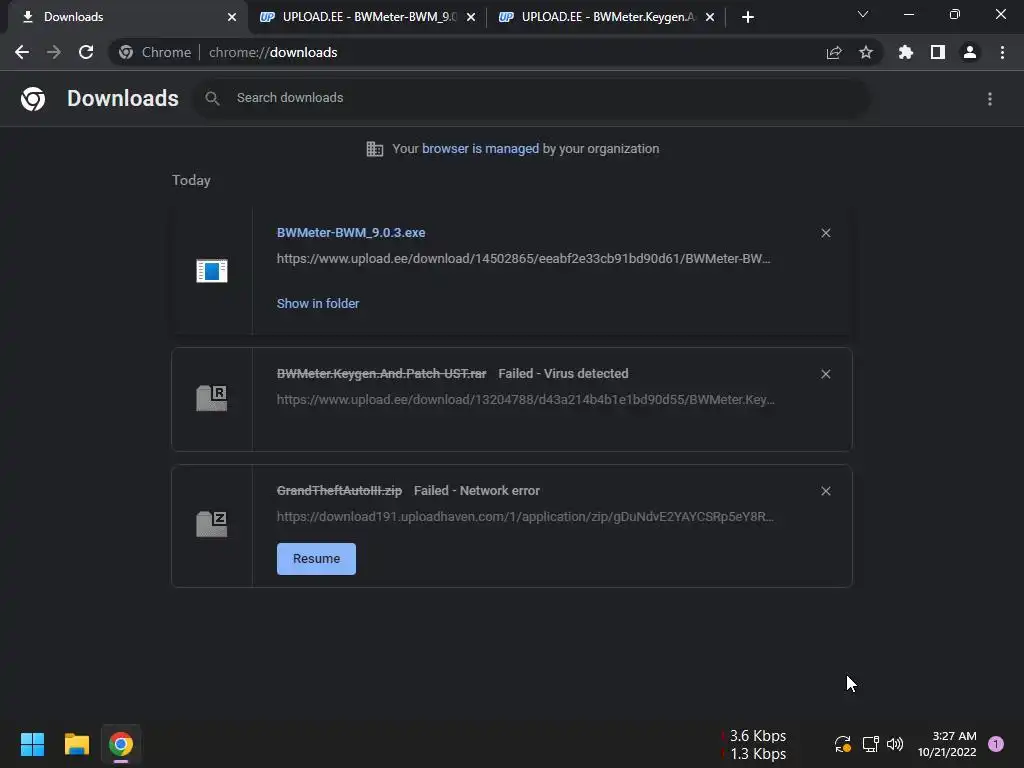Open Chrome's three-dot main menu
The height and width of the screenshot is (768, 1024).
(1002, 52)
